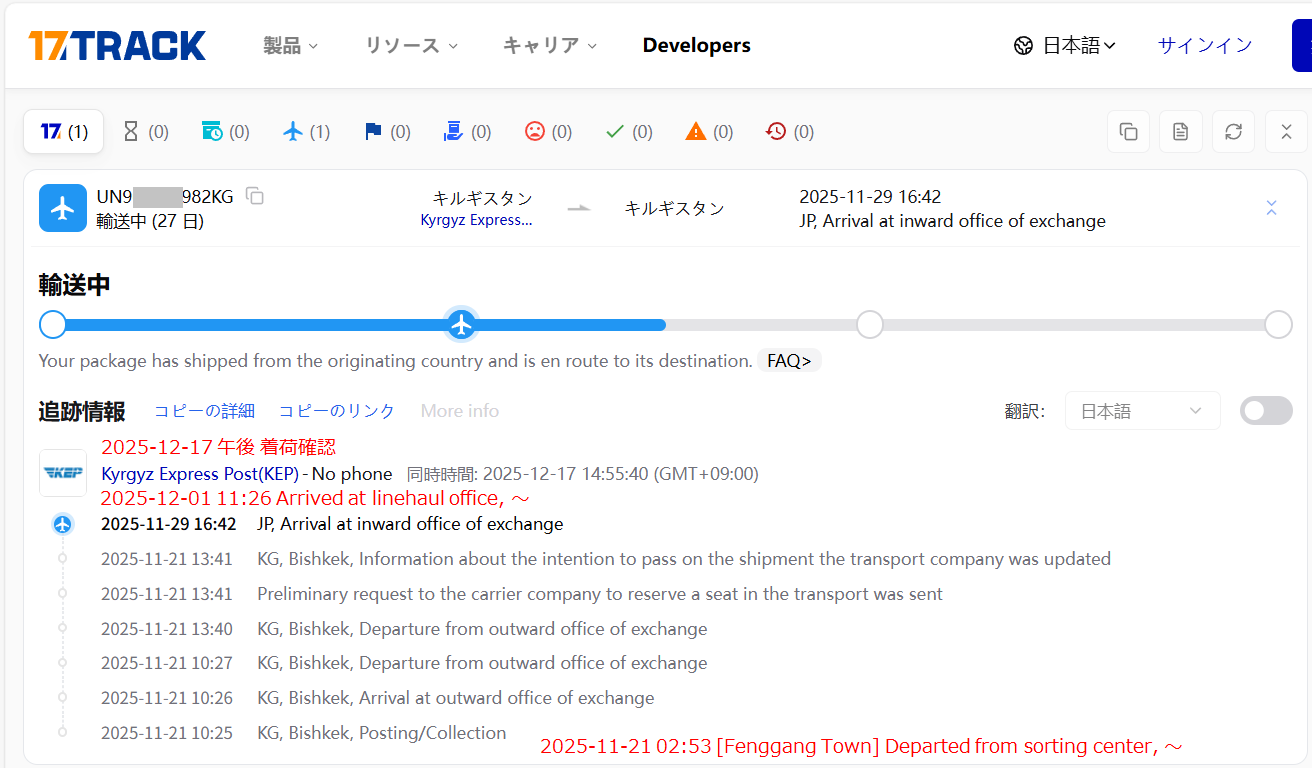
Task: Copy the tracking number with copy icon
Action: (255, 196)
